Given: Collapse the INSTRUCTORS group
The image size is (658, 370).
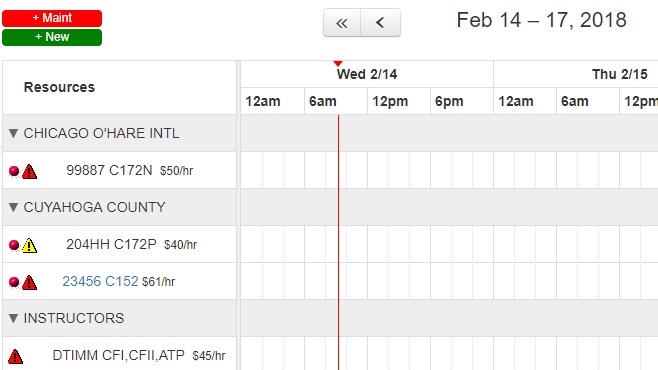Looking at the screenshot, I should click(x=13, y=318).
